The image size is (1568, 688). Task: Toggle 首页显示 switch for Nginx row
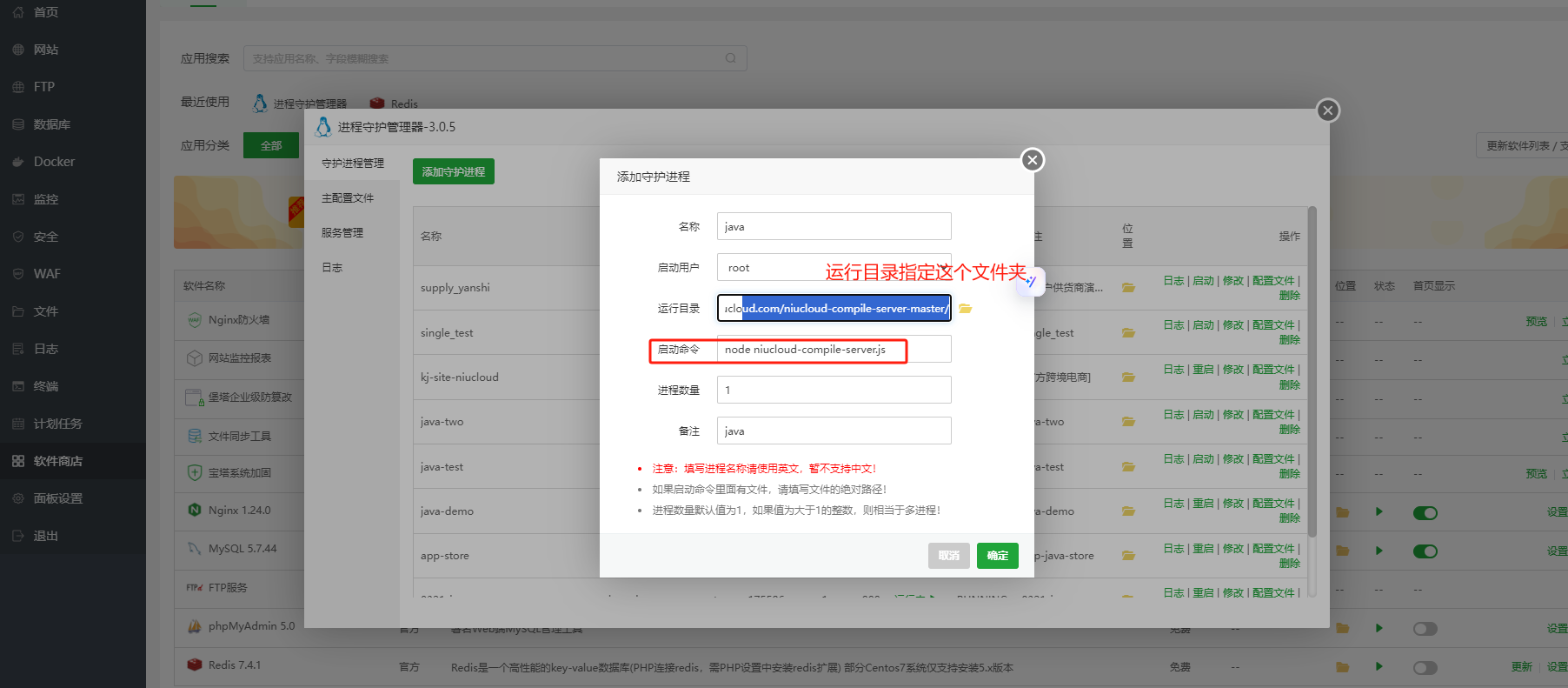pos(1425,513)
